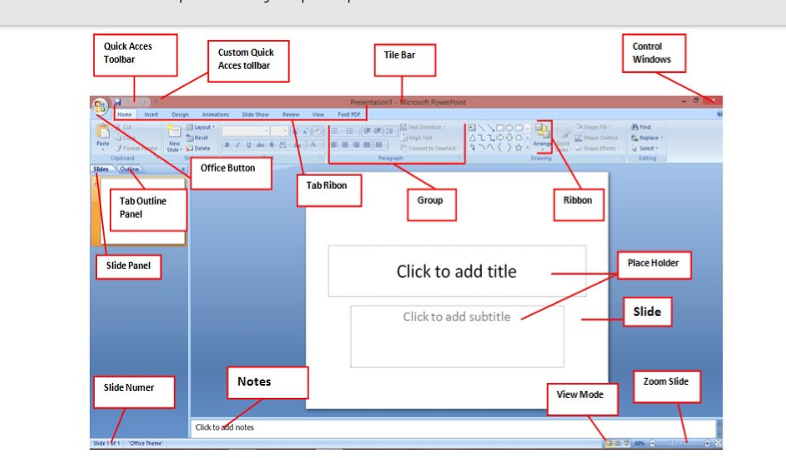
Task: Click the Reset slide button
Action: coord(198,138)
